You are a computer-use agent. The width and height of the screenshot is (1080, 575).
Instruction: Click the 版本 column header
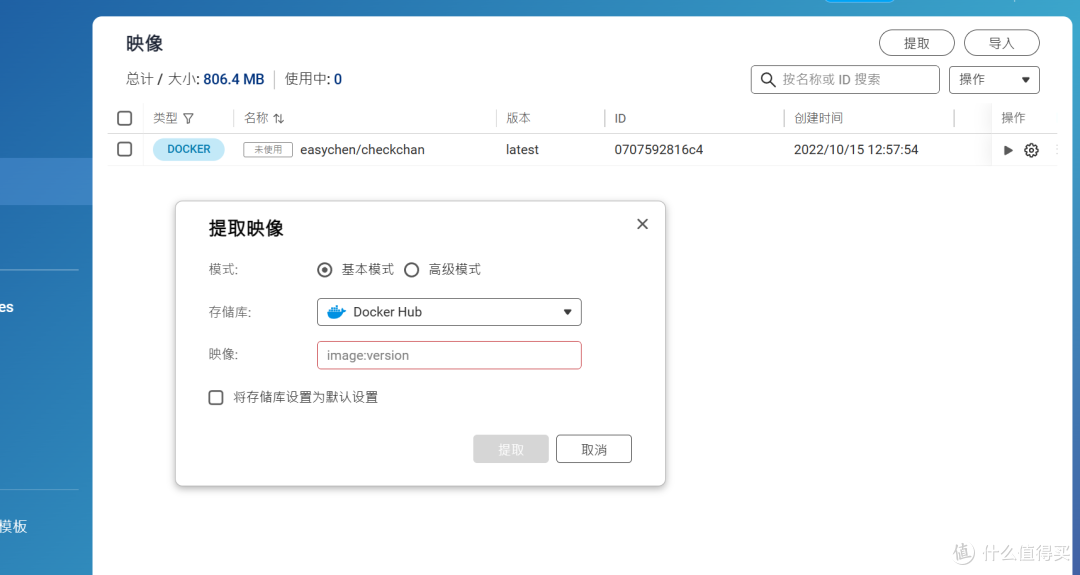click(x=518, y=118)
